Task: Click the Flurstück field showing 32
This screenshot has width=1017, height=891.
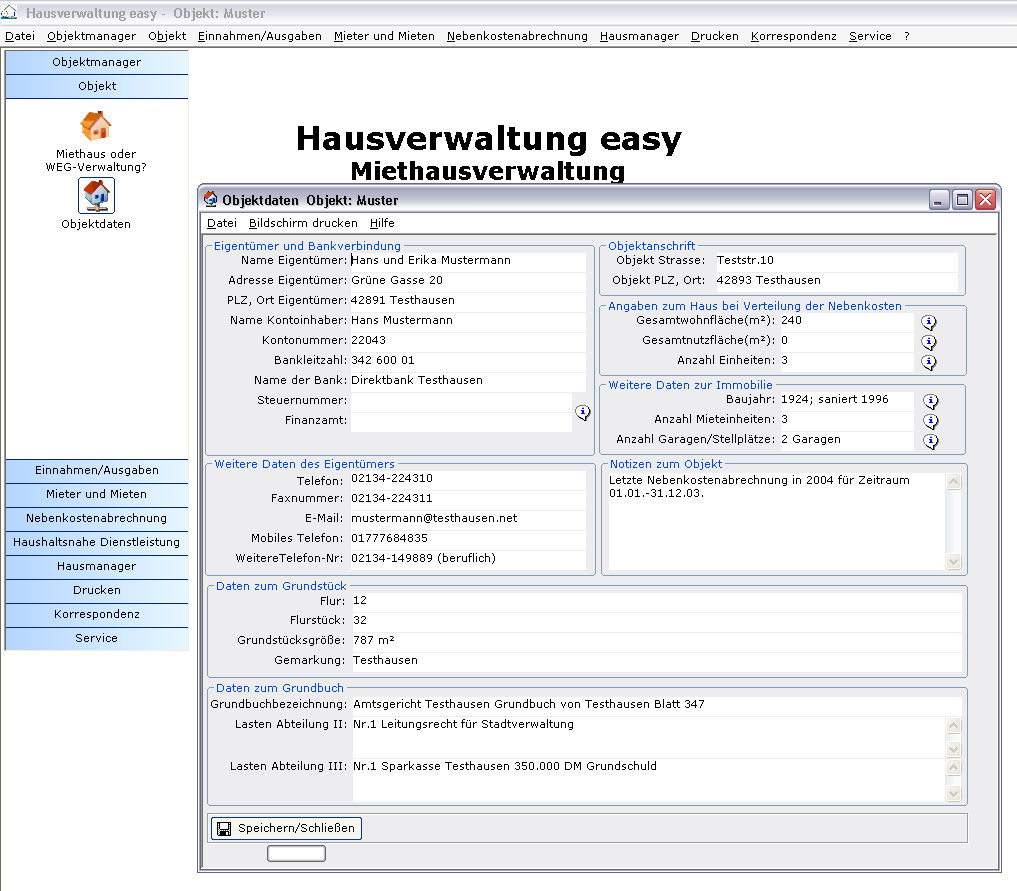Action: point(657,621)
